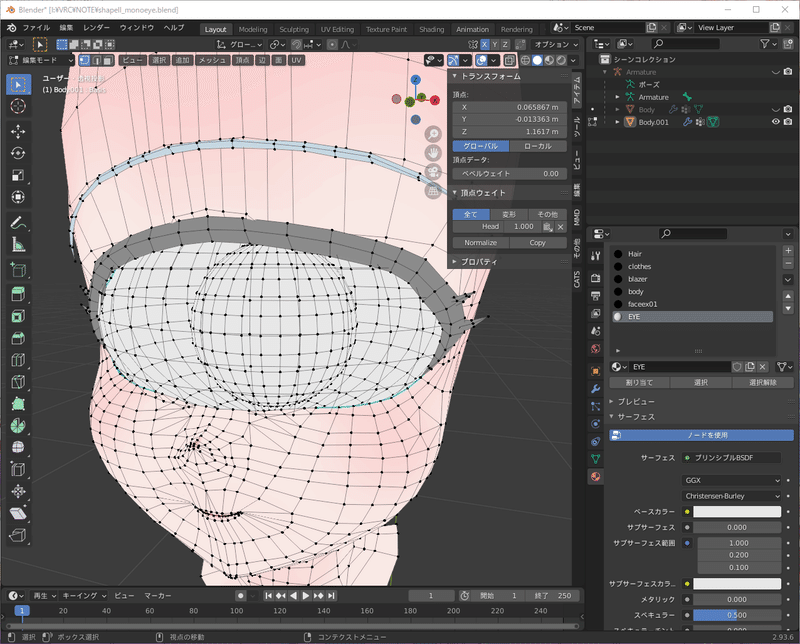Expand the Body.001 tree item
This screenshot has height=644, width=800.
click(x=617, y=122)
